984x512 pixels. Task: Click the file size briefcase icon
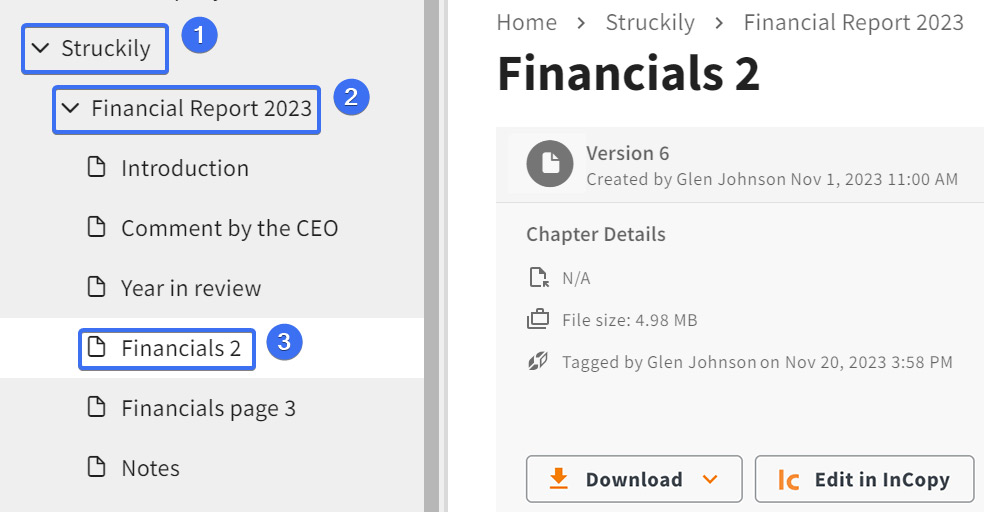(538, 319)
